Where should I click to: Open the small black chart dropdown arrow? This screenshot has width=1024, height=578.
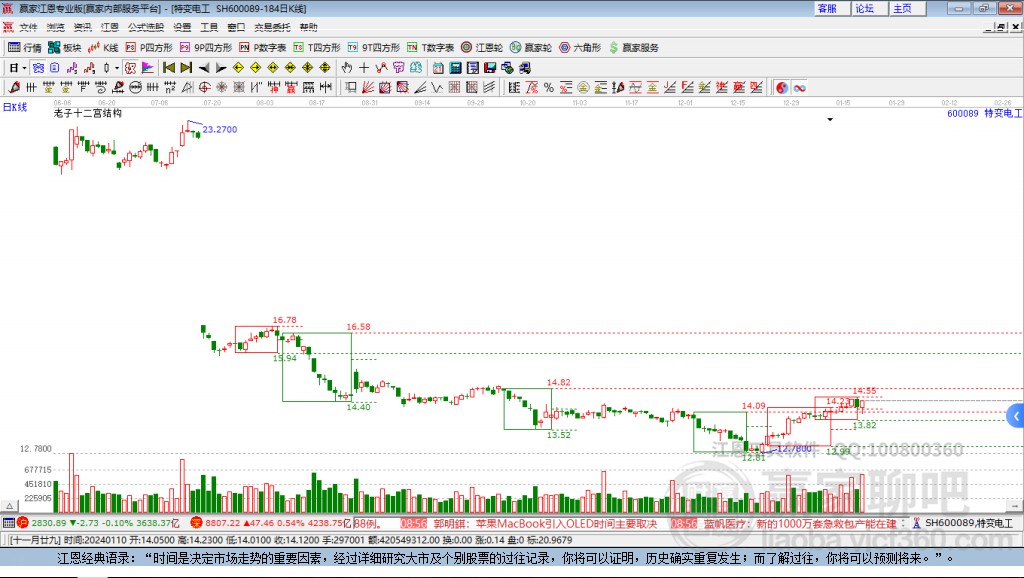point(830,120)
